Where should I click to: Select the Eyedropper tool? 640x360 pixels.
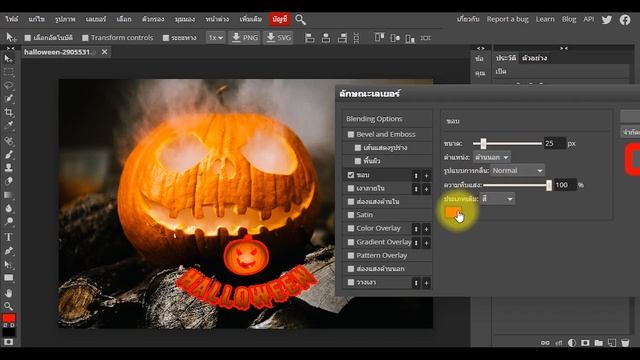(8, 126)
